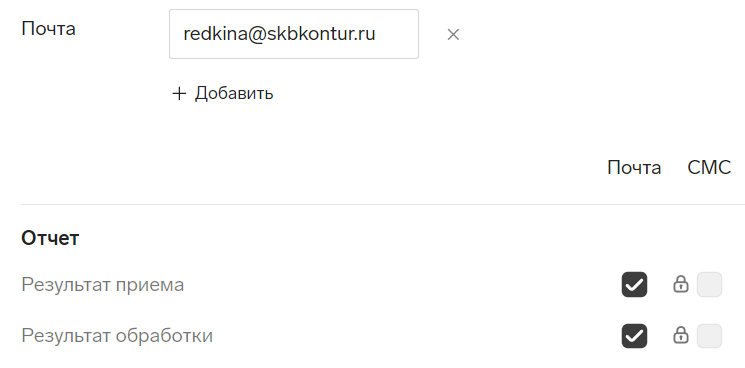Place cursor before 'redkina' in the email field
This screenshot has width=745, height=368.
coord(182,34)
